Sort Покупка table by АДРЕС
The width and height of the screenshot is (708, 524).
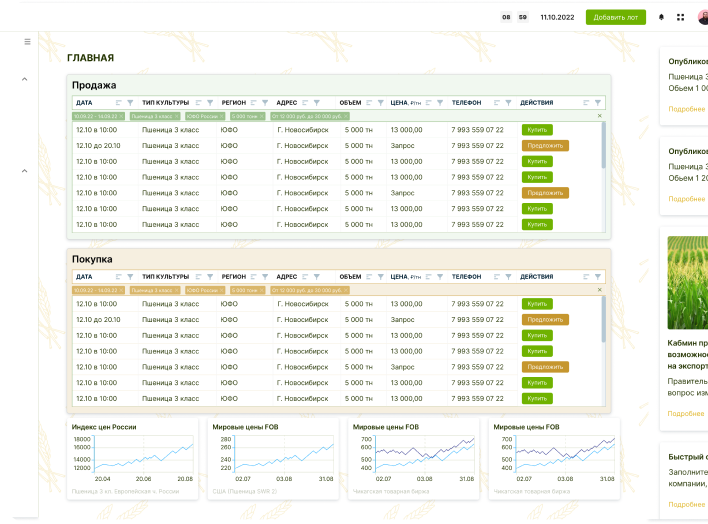pos(305,276)
